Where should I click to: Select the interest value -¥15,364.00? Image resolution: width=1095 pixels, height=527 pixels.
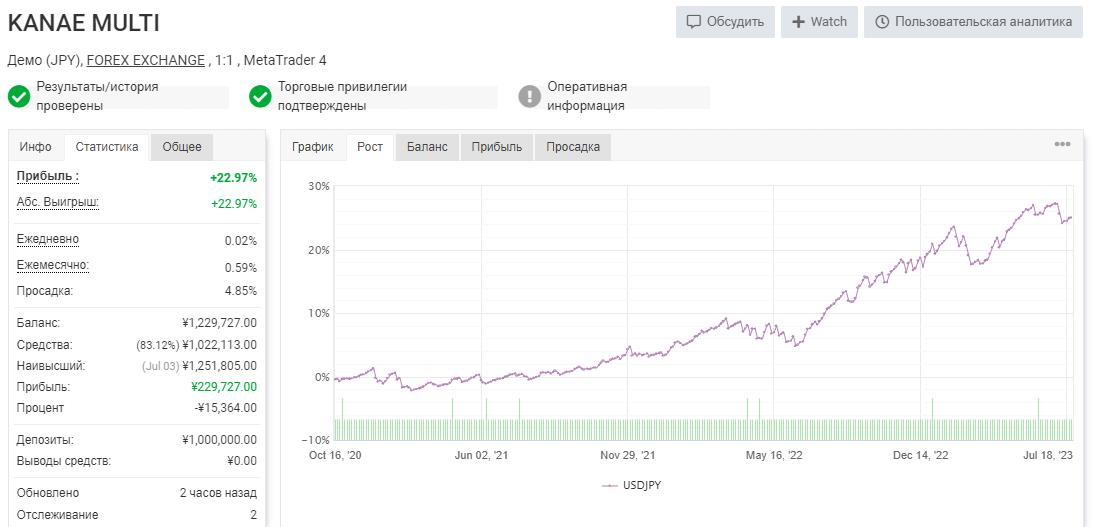point(225,407)
